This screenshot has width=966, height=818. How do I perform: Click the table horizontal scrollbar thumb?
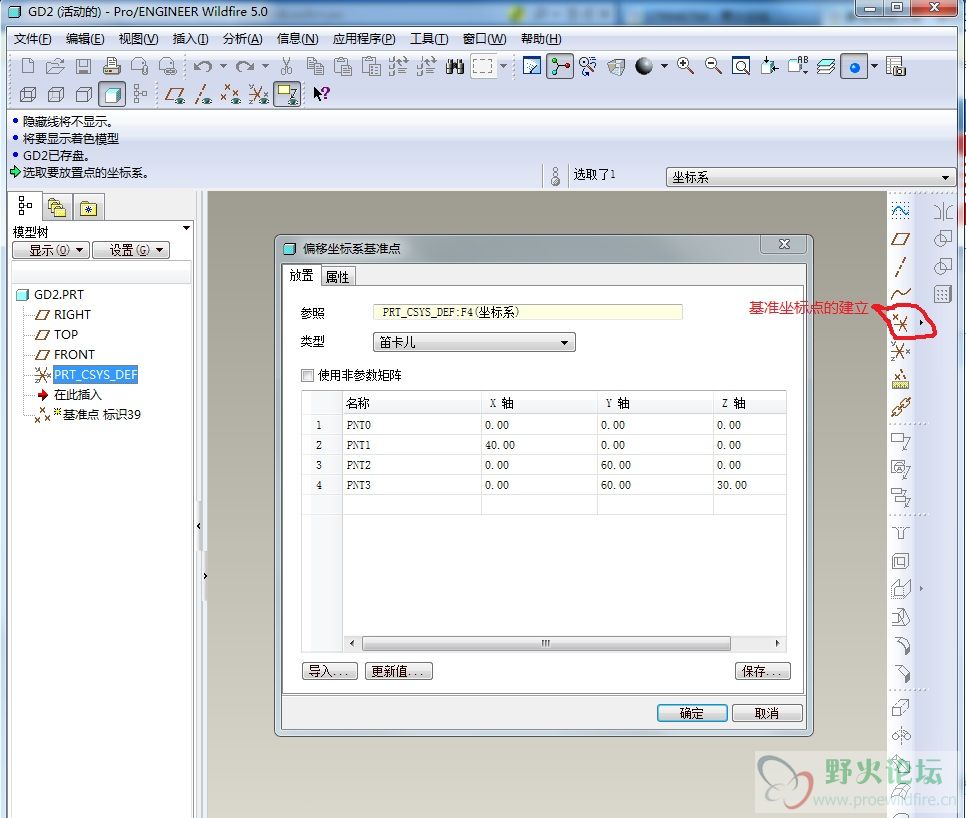click(546, 643)
